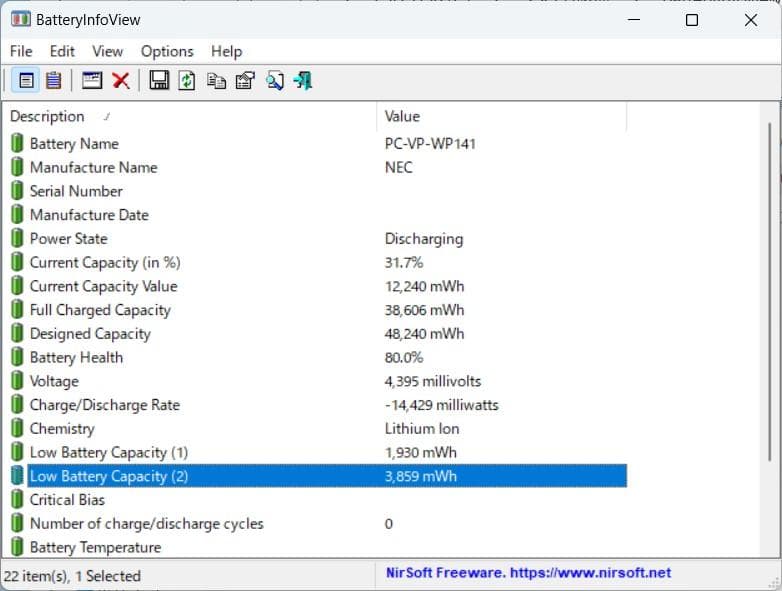This screenshot has width=782, height=591.
Task: Click the "Discharging" value cell
Action: pos(424,239)
